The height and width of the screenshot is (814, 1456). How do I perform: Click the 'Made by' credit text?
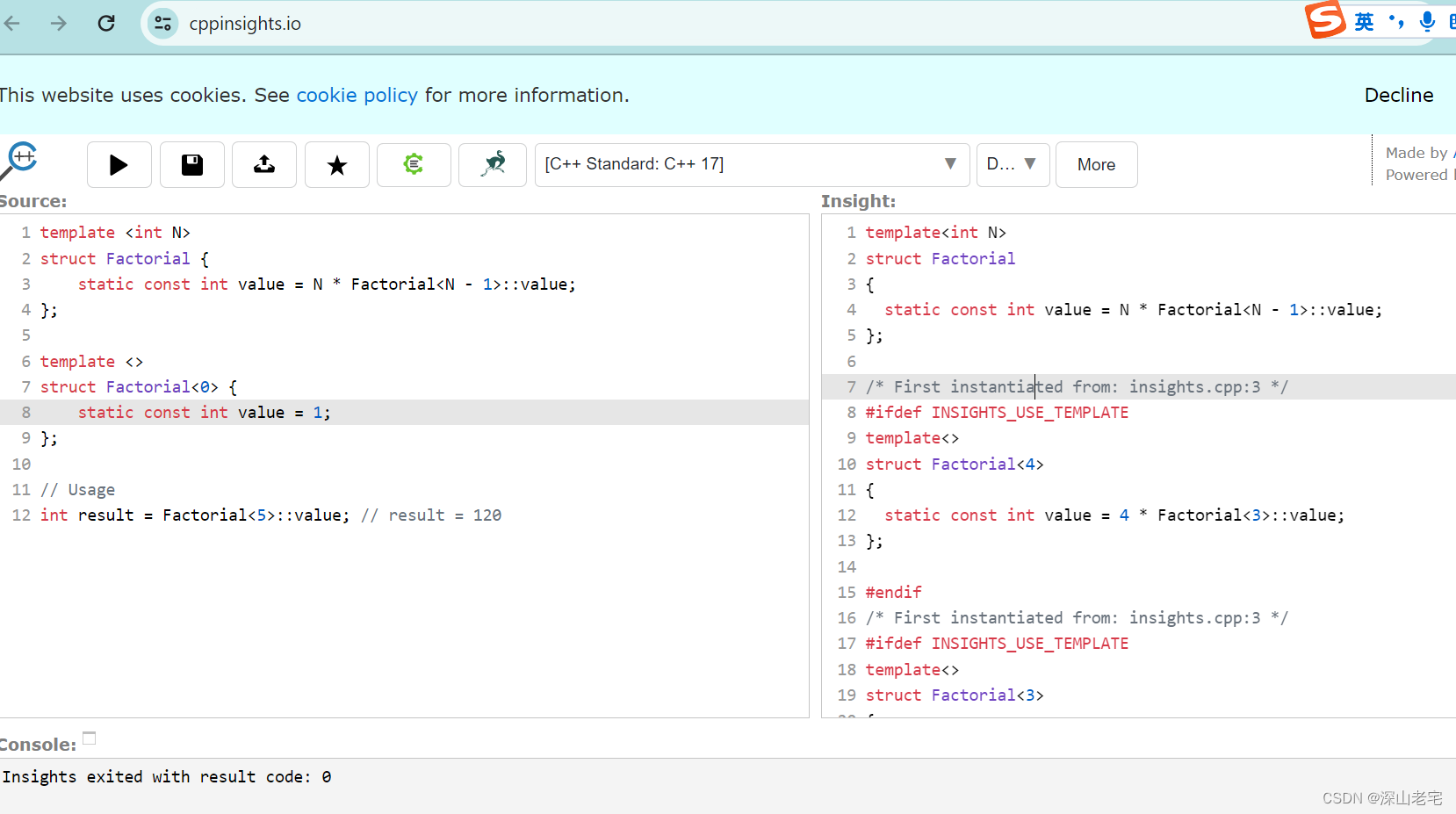[x=1416, y=153]
